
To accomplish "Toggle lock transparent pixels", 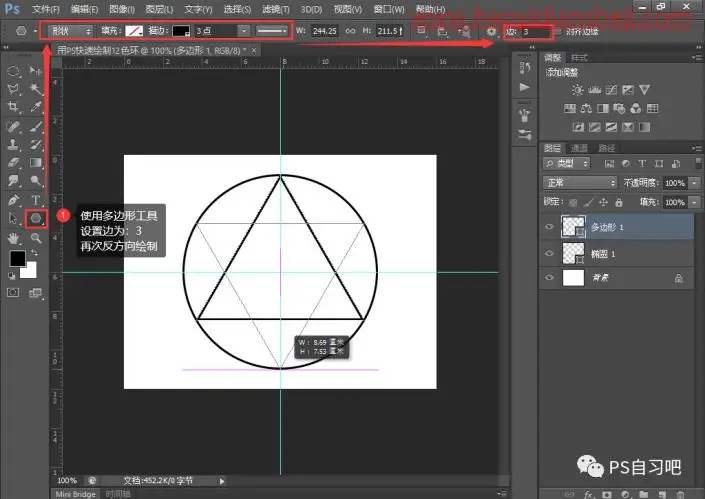I will pyautogui.click(x=573, y=203).
